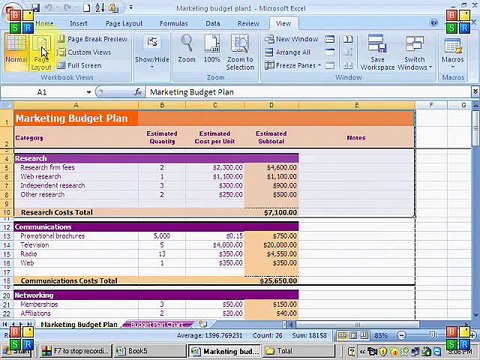Click Undo in Quick Access toolbar
Viewport: 480px width, 360px height.
(49, 8)
